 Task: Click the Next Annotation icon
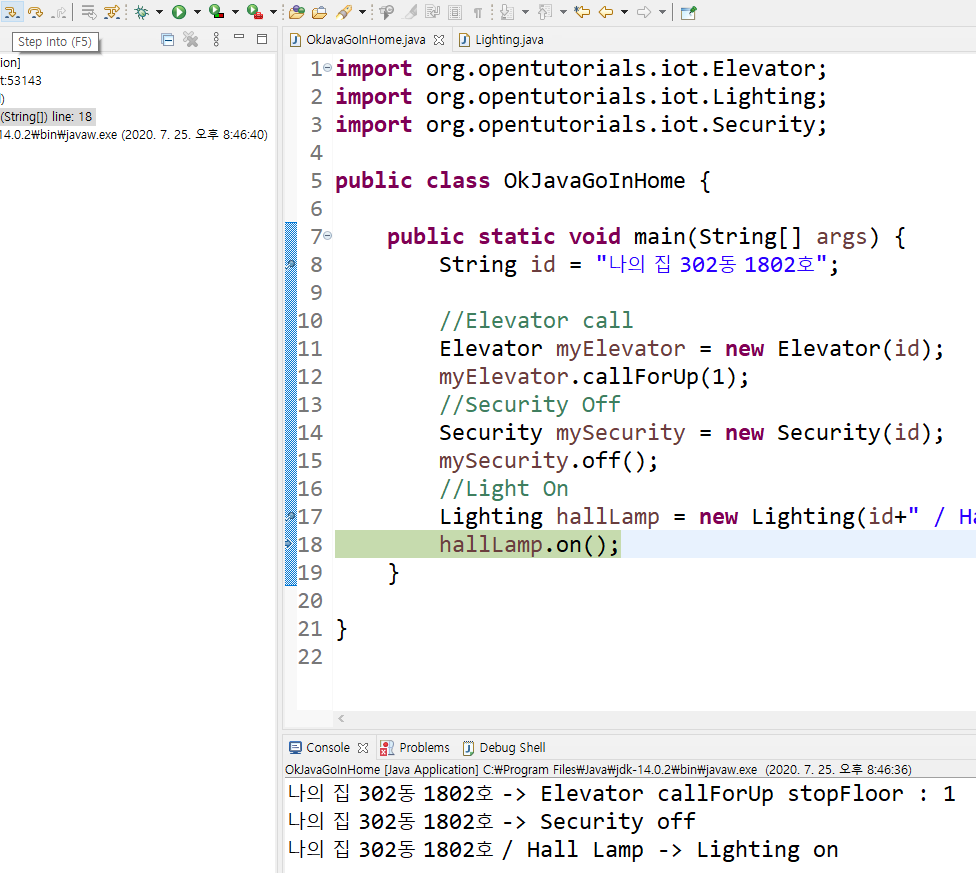click(x=507, y=12)
